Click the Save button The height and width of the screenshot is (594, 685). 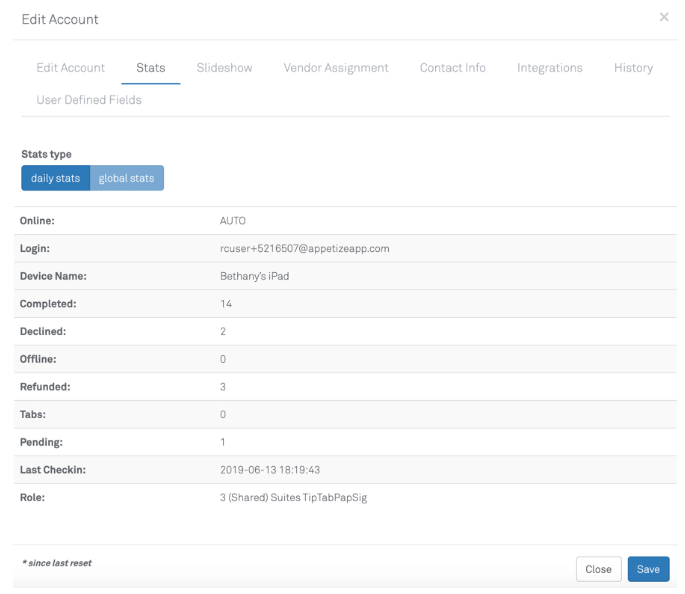[x=648, y=569]
